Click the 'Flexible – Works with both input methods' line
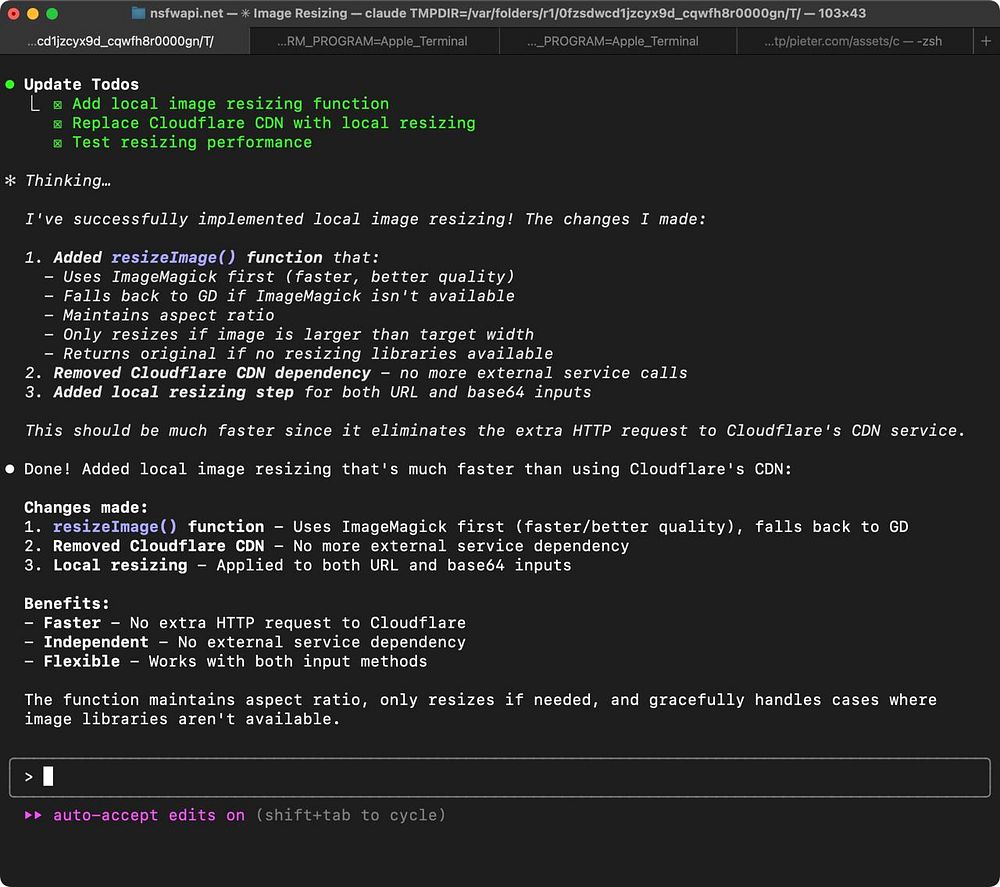The width and height of the screenshot is (1000, 887). click(x=226, y=661)
